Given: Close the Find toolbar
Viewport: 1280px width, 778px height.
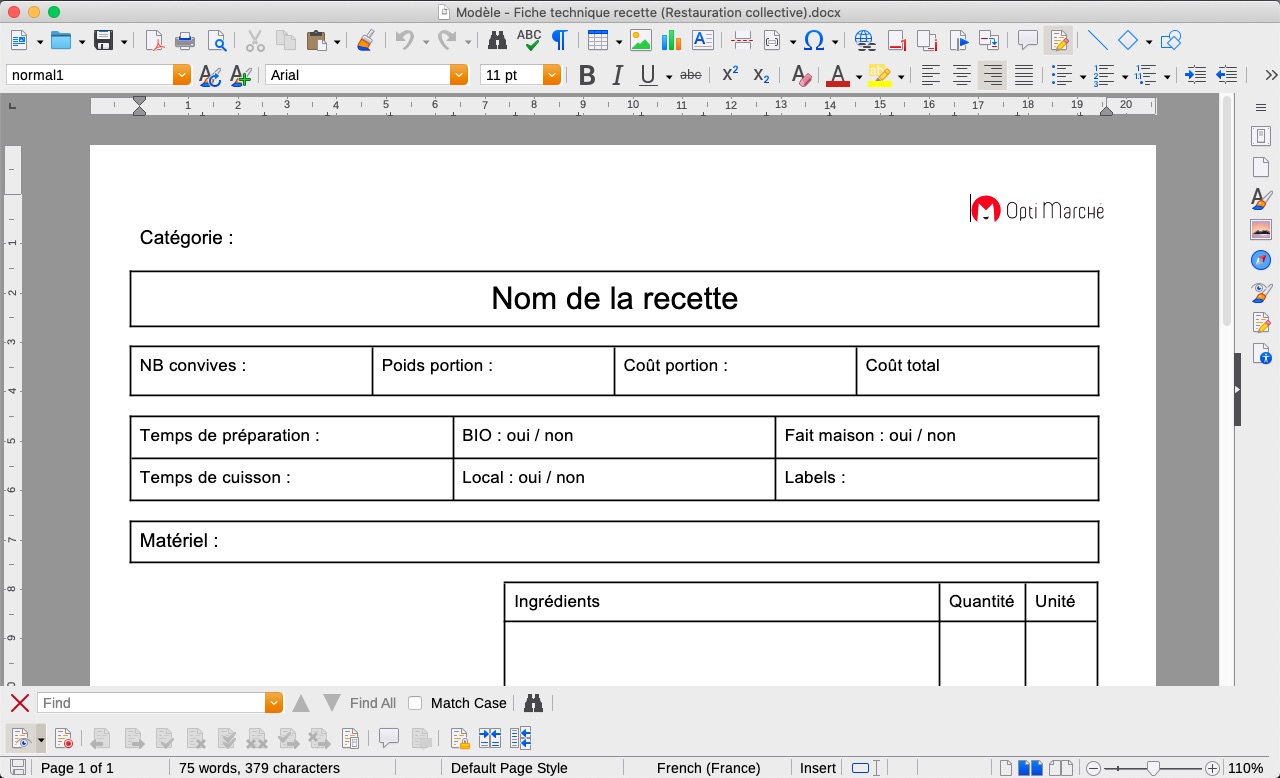Looking at the screenshot, I should coord(18,703).
